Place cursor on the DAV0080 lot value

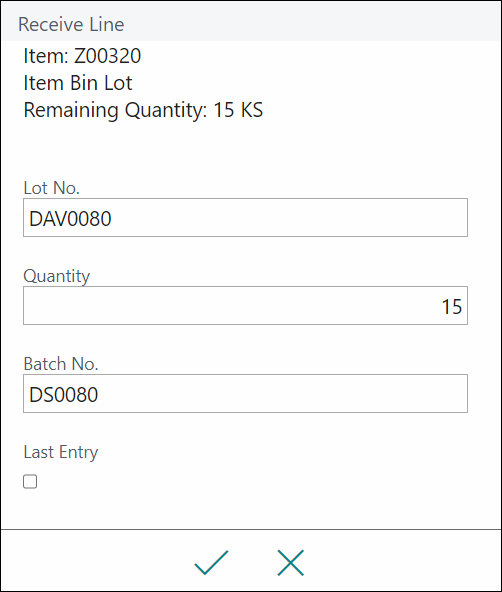coord(70,219)
